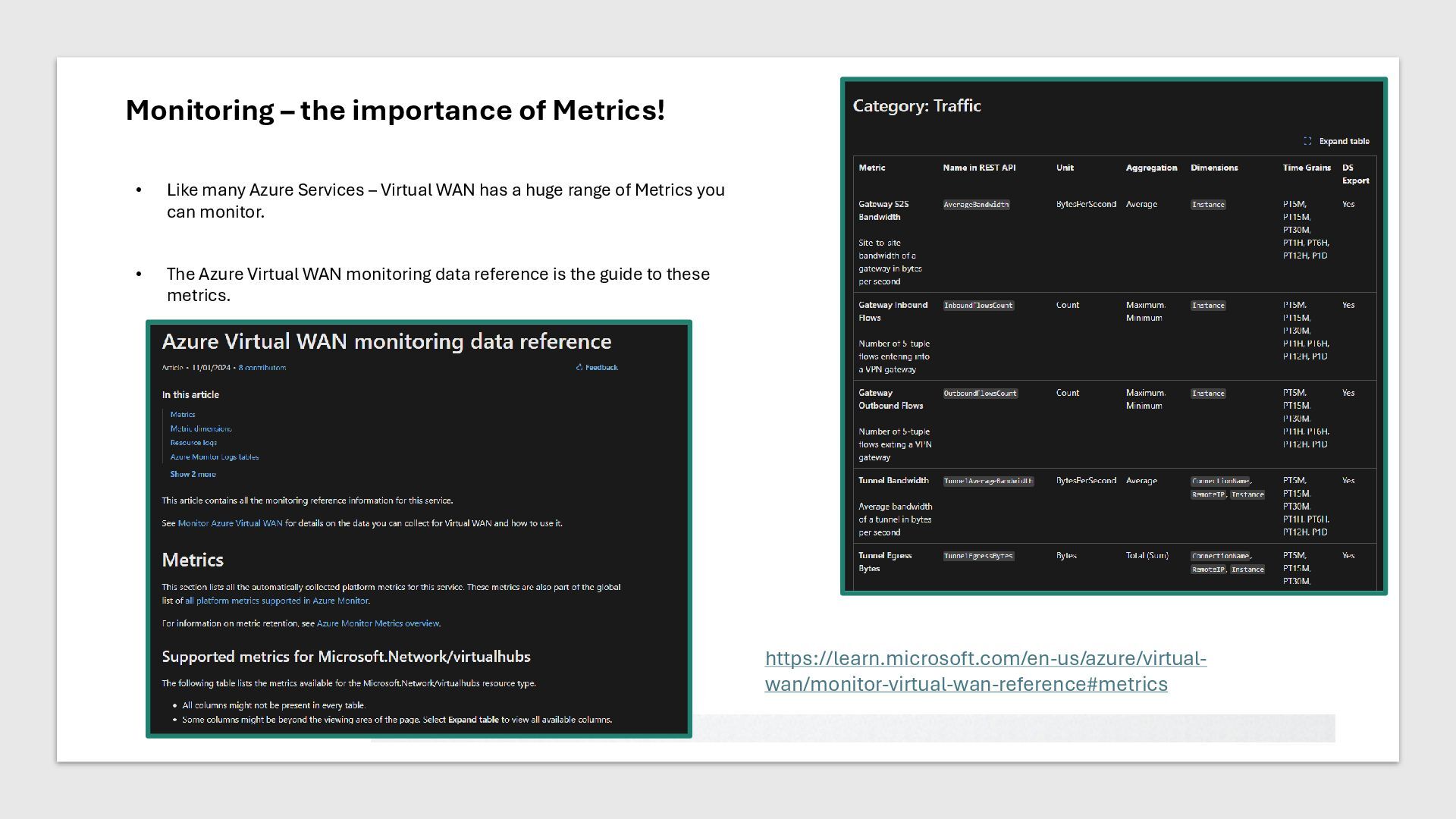Select the 'DS Export' column header
1456x819 pixels.
pyautogui.click(x=1355, y=174)
